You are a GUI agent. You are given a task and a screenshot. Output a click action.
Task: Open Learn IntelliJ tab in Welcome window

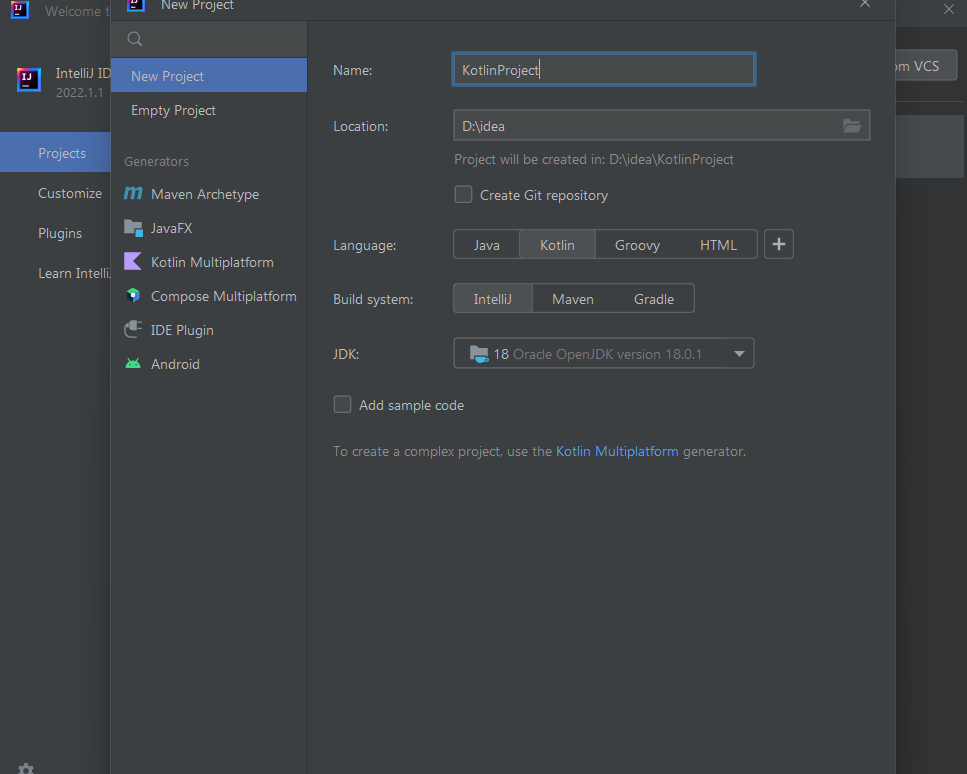(56, 273)
